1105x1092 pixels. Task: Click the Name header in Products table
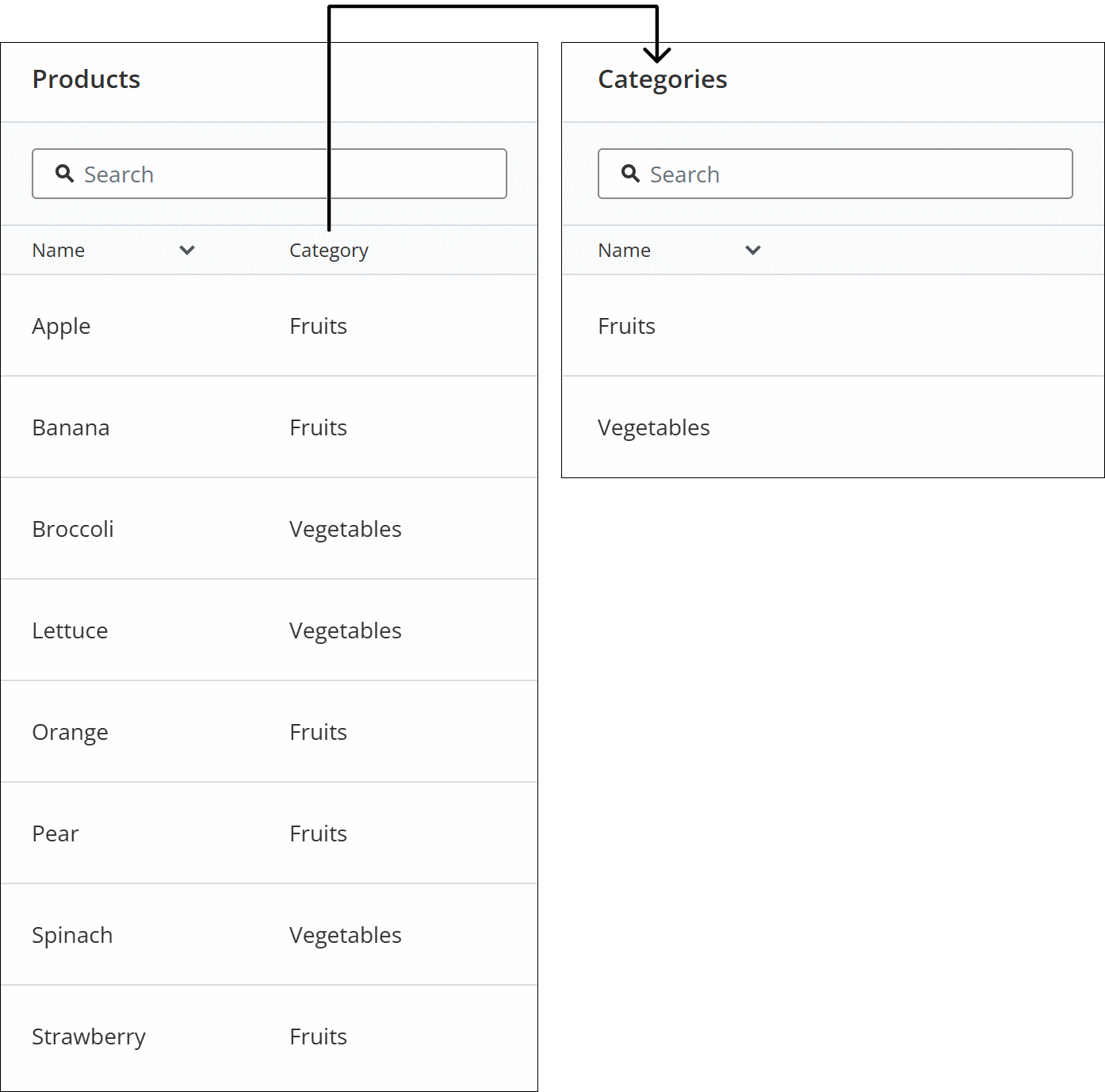click(x=59, y=251)
